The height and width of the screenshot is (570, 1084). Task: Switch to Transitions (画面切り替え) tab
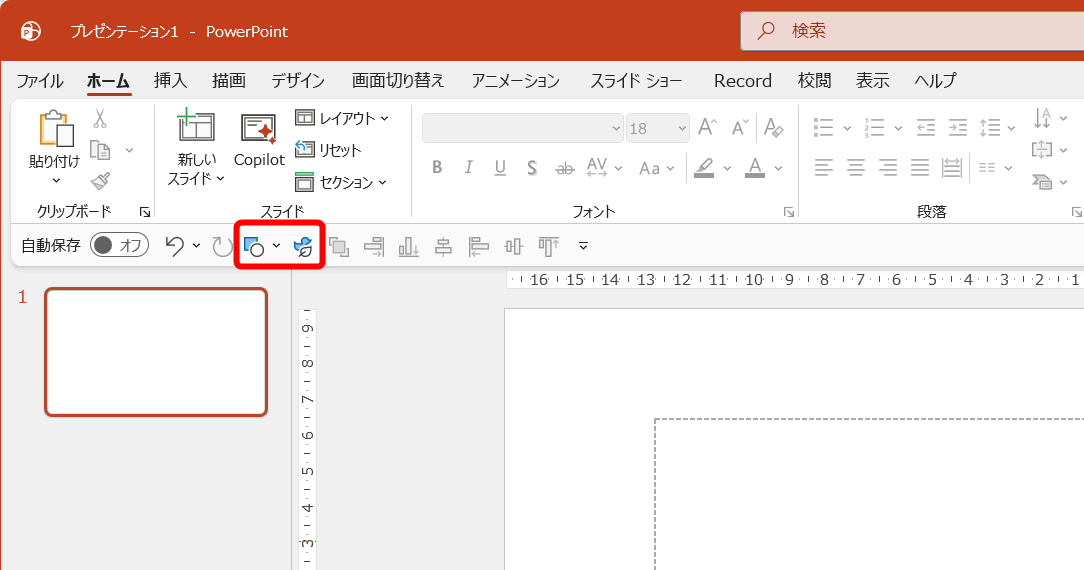pyautogui.click(x=398, y=81)
